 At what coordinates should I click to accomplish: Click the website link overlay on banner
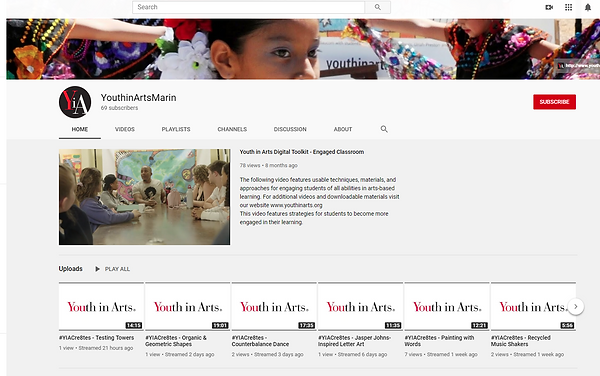pos(578,66)
